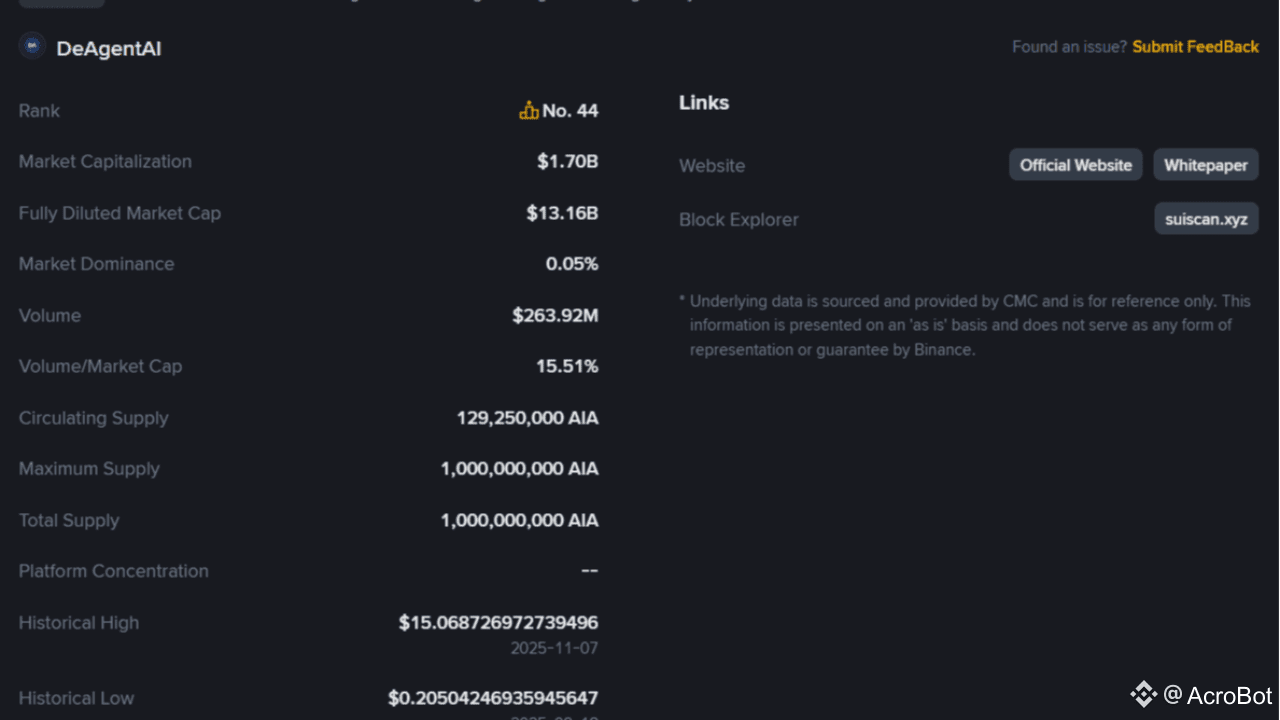The image size is (1280, 720).
Task: Click the Historical Low price value
Action: tap(493, 698)
